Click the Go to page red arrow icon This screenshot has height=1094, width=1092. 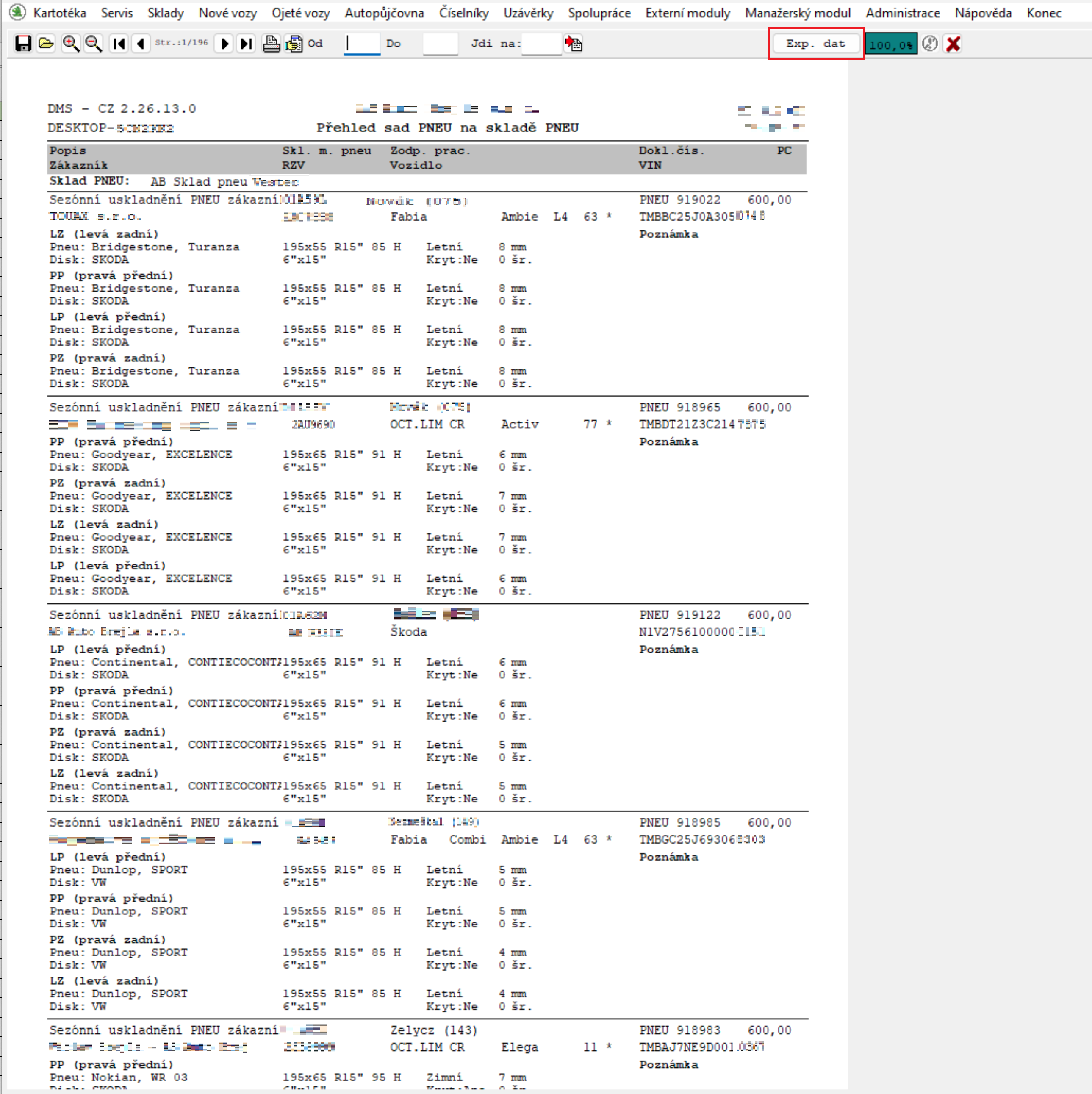pyautogui.click(x=574, y=44)
